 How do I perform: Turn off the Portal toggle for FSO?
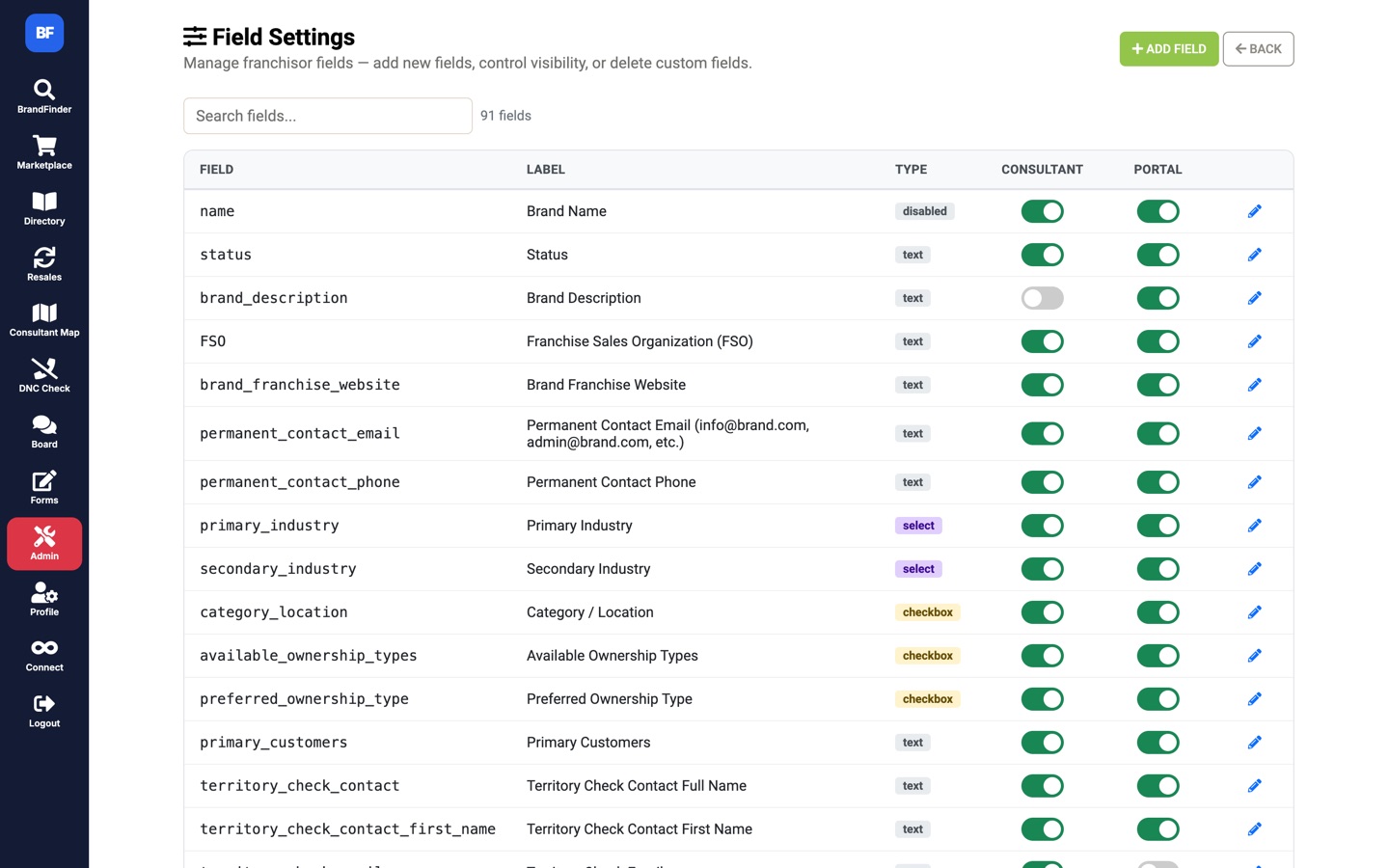(x=1157, y=341)
